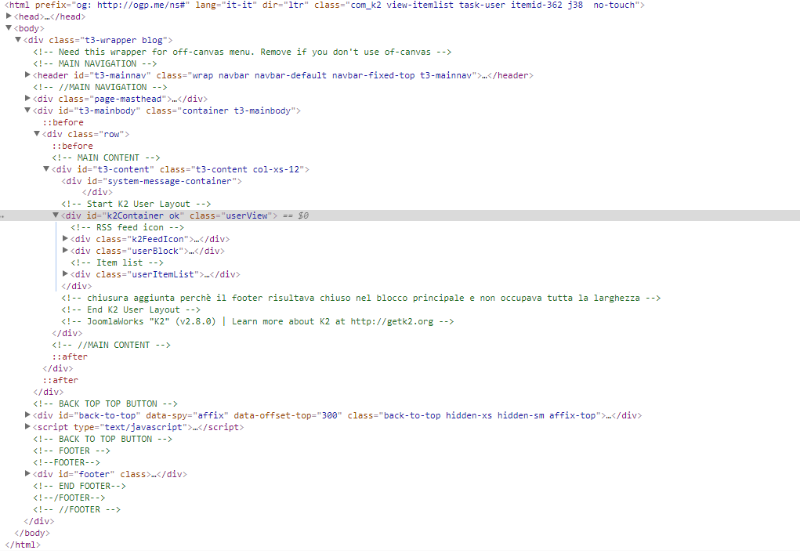Image resolution: width=800 pixels, height=551 pixels.
Task: Click the '//MAIN NAVIGATION' closing comment
Action: [x=100, y=87]
